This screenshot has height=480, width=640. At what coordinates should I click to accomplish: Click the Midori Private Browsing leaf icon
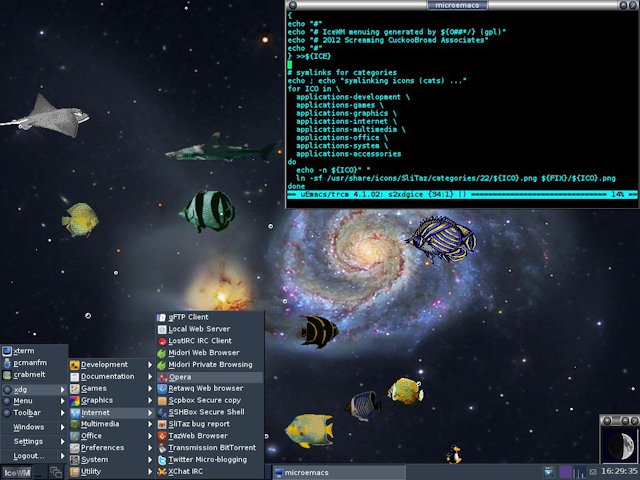(x=162, y=365)
